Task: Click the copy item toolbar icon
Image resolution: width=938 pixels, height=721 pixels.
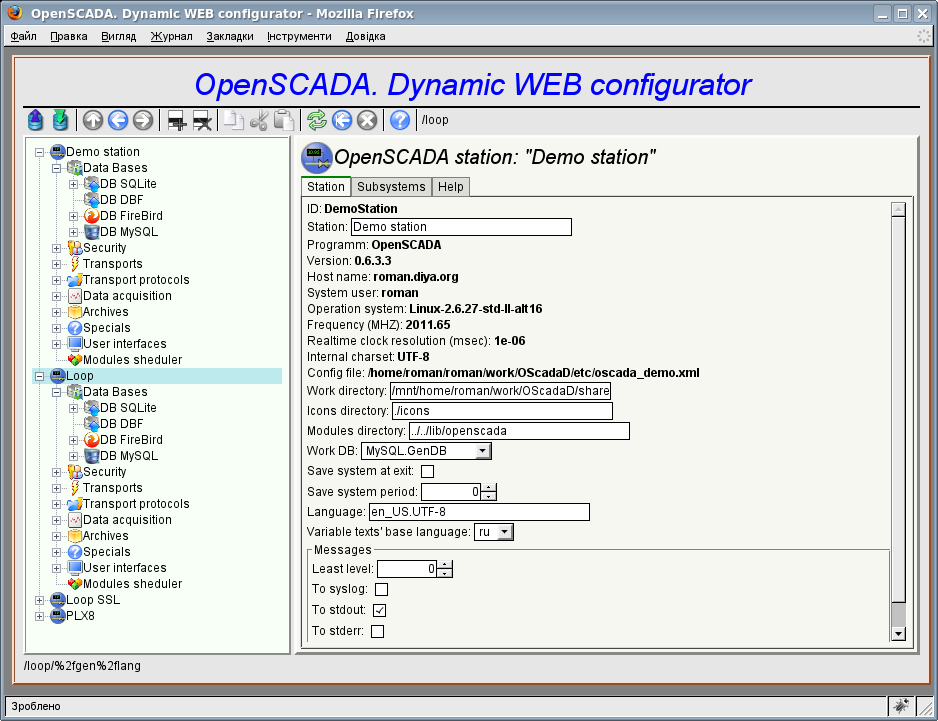Action: point(234,120)
